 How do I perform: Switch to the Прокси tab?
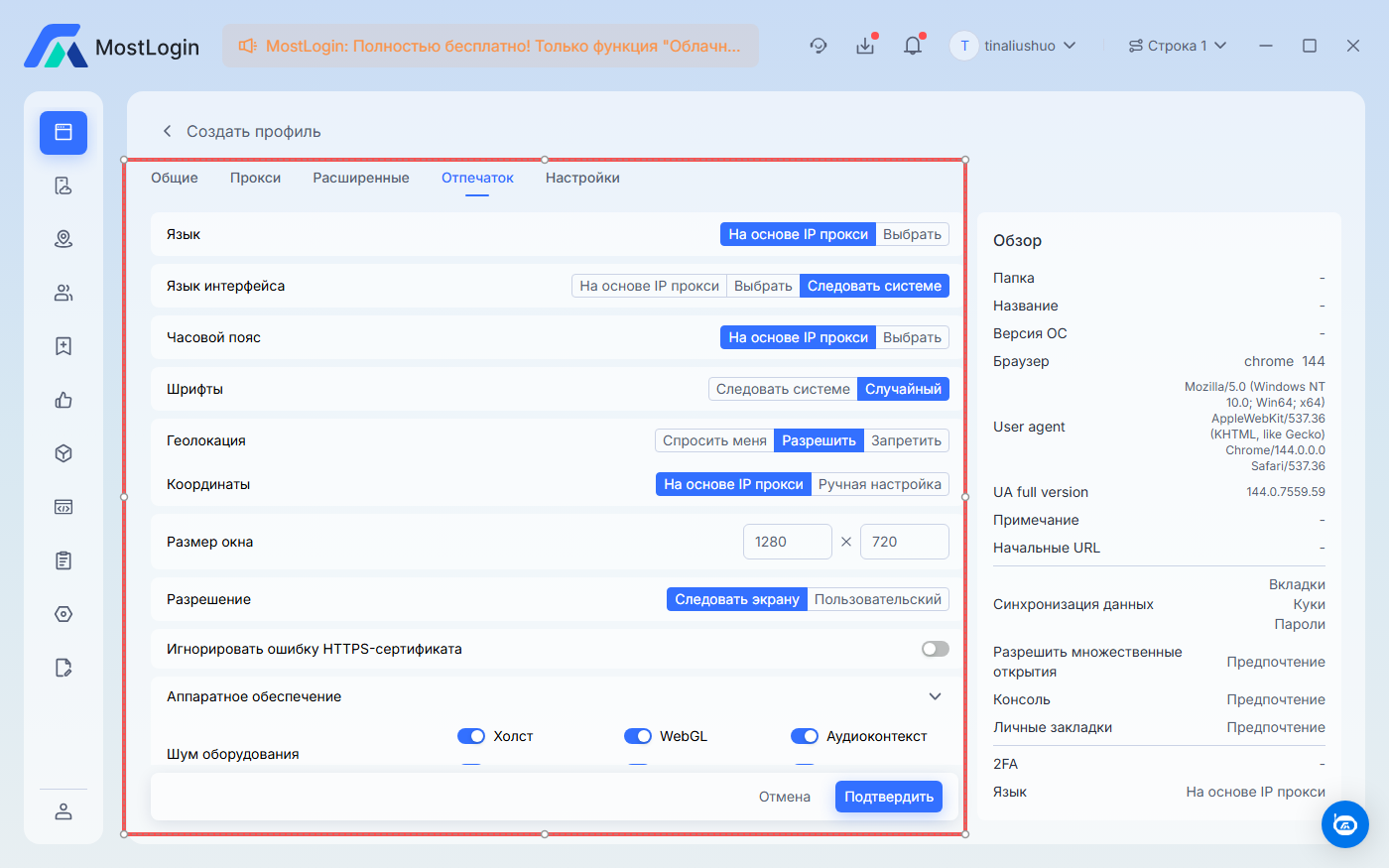pyautogui.click(x=255, y=178)
